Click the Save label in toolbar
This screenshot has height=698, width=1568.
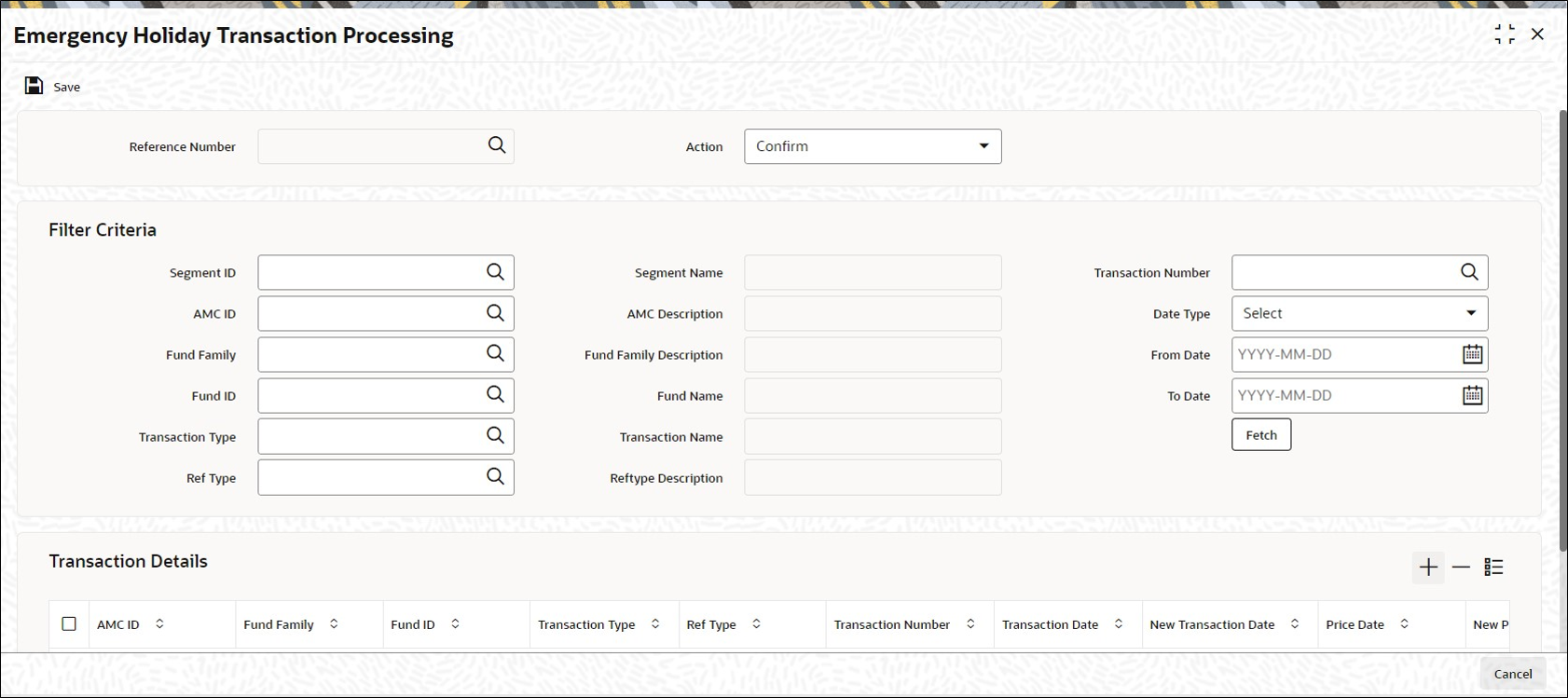(67, 87)
